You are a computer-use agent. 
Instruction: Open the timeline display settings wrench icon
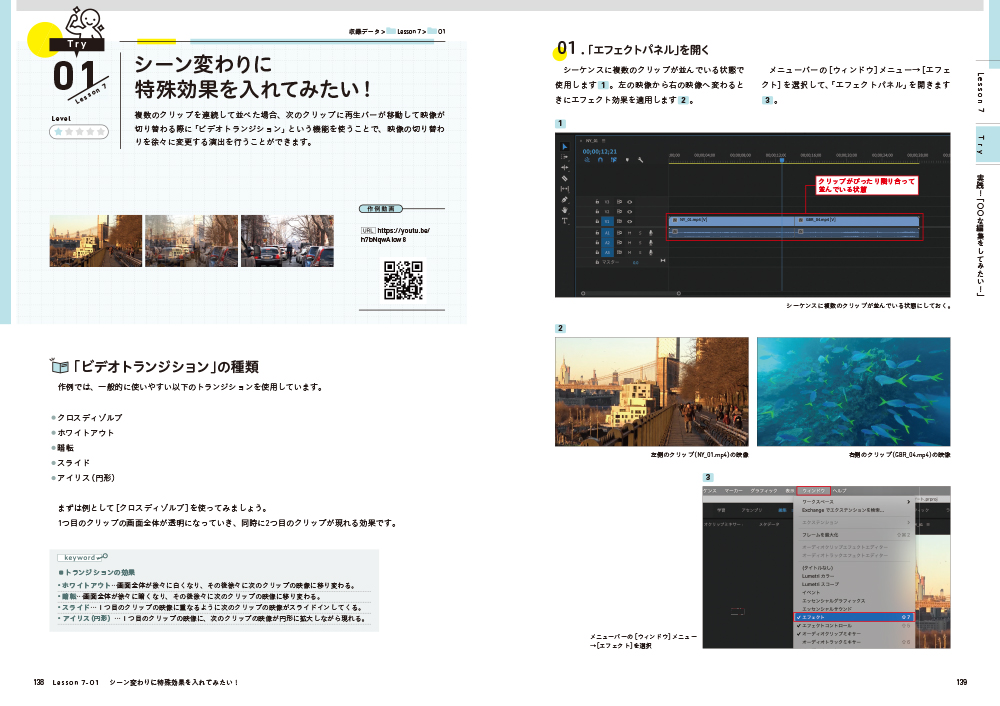(640, 160)
